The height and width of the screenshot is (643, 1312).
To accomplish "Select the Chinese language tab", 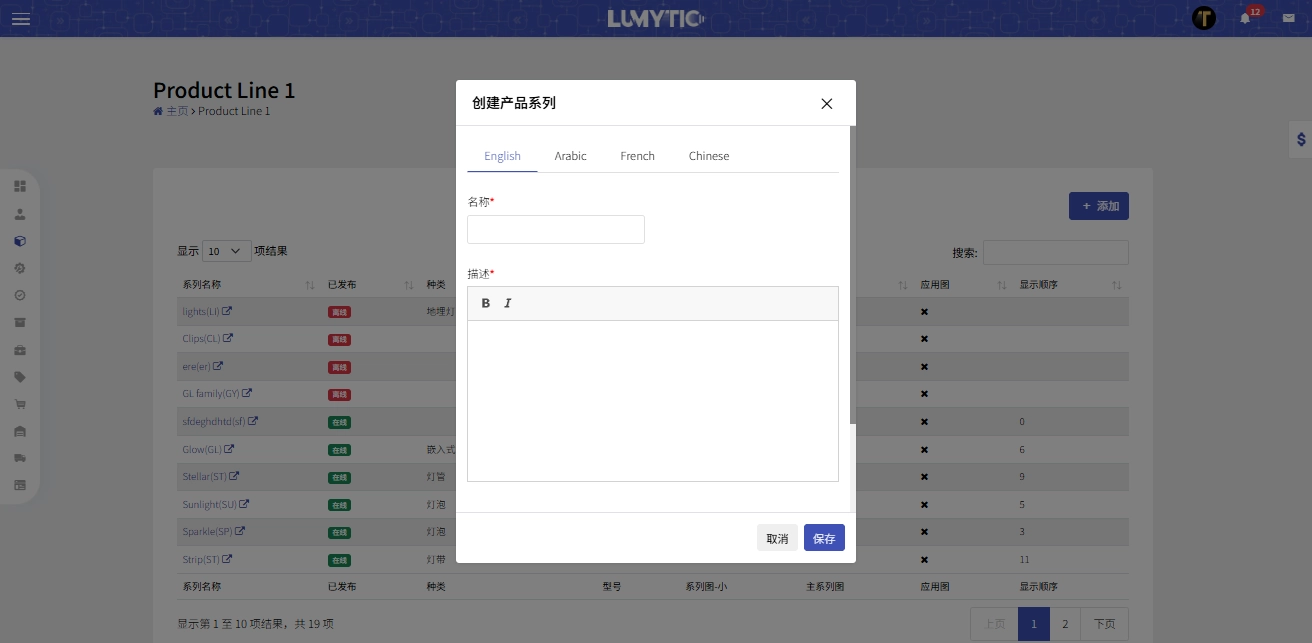I will coord(708,156).
